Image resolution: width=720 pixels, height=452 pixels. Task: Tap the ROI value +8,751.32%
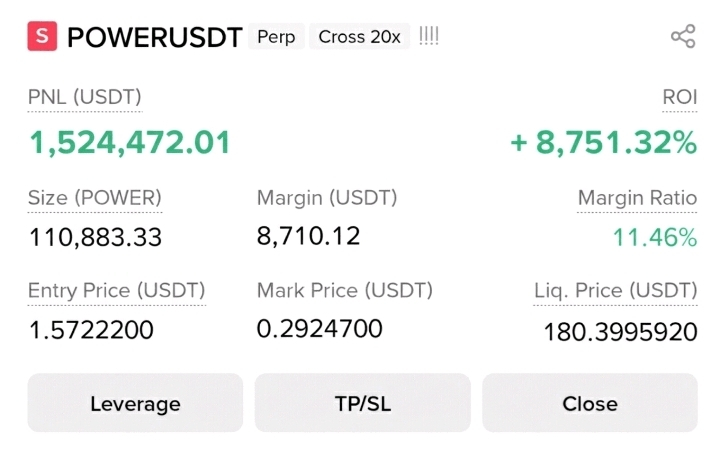tap(604, 142)
